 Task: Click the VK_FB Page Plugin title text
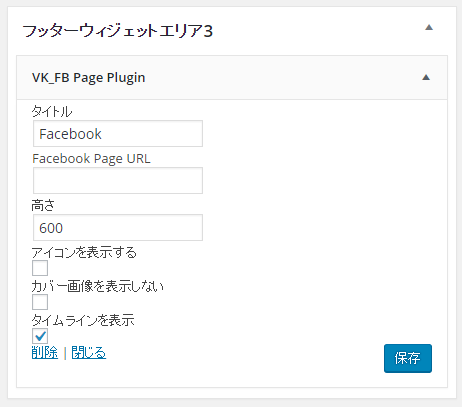pyautogui.click(x=89, y=78)
